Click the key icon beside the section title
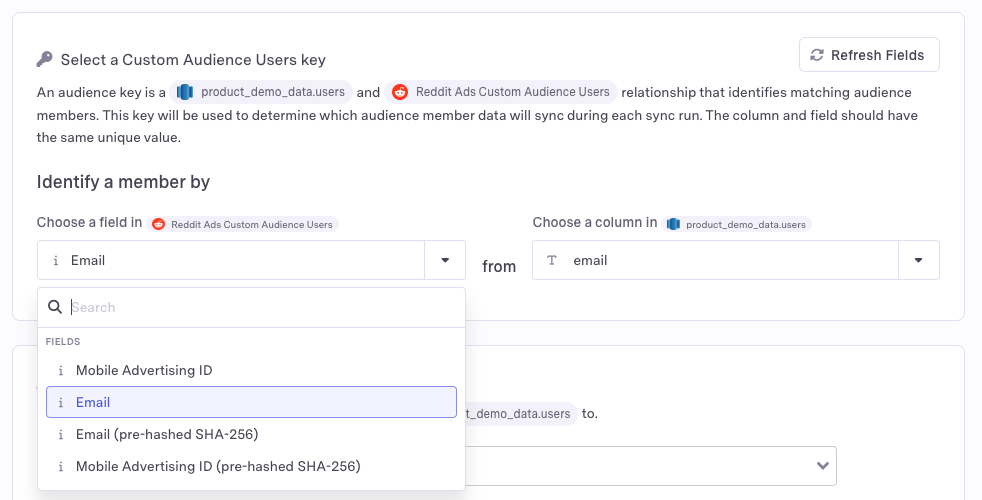The width and height of the screenshot is (982, 500). coord(45,60)
